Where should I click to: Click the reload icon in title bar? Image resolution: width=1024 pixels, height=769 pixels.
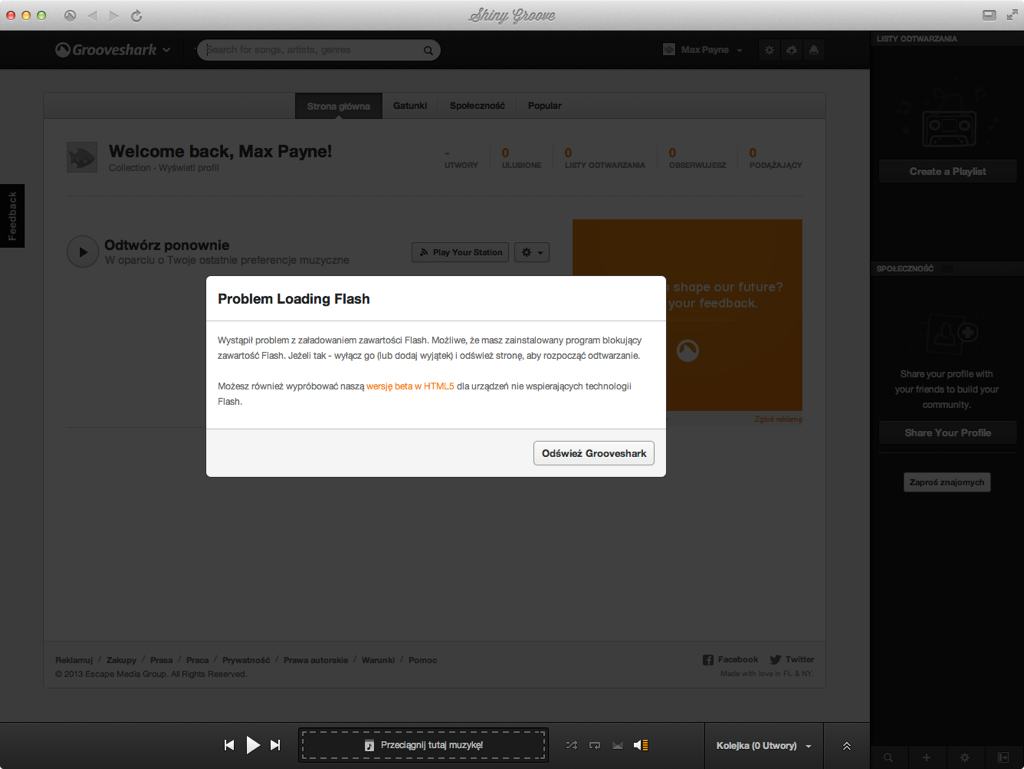click(136, 15)
